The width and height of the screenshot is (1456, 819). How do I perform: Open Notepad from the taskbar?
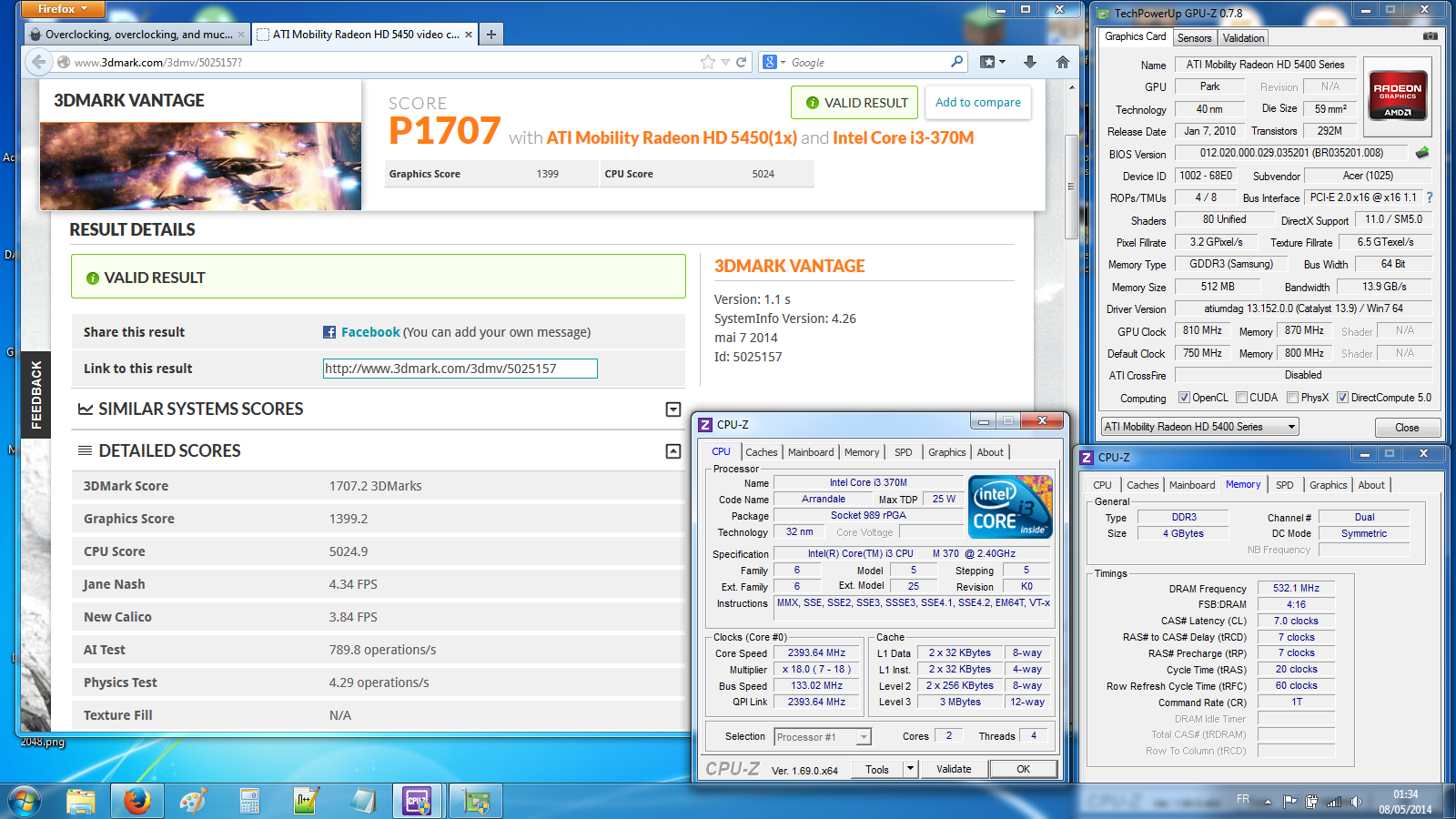362,801
